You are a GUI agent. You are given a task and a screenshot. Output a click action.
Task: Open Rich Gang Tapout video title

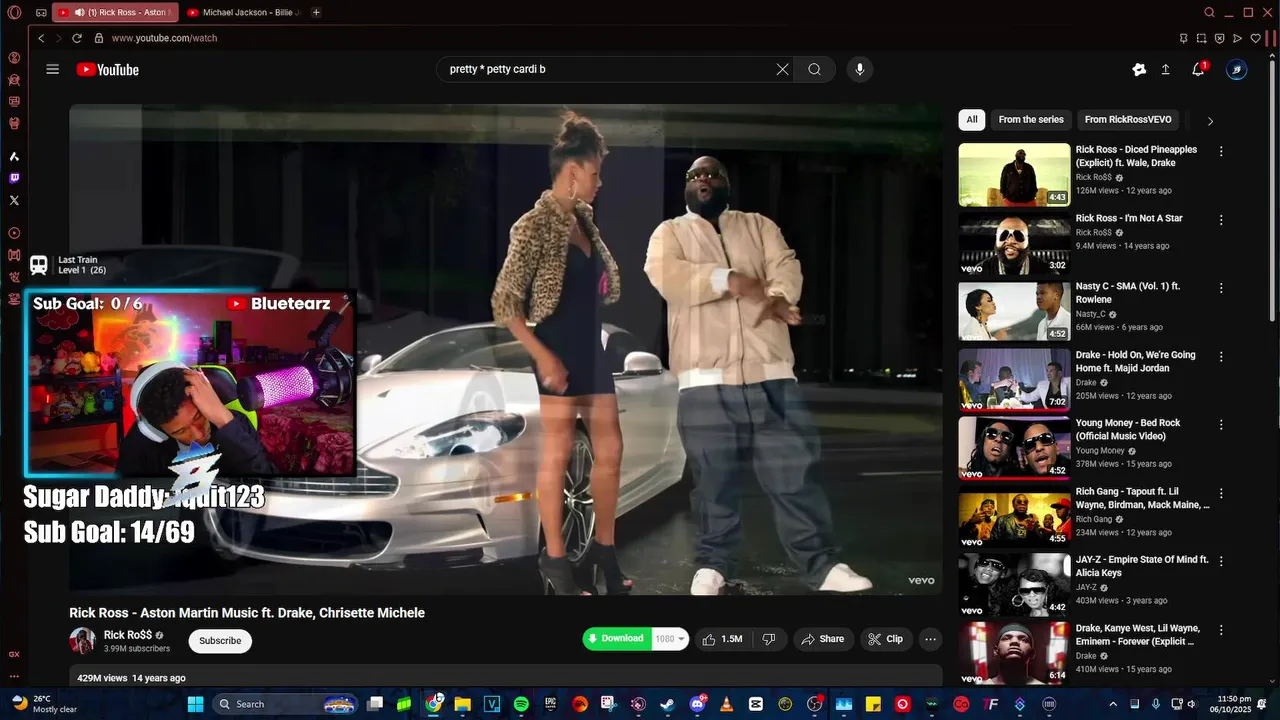pos(1142,498)
